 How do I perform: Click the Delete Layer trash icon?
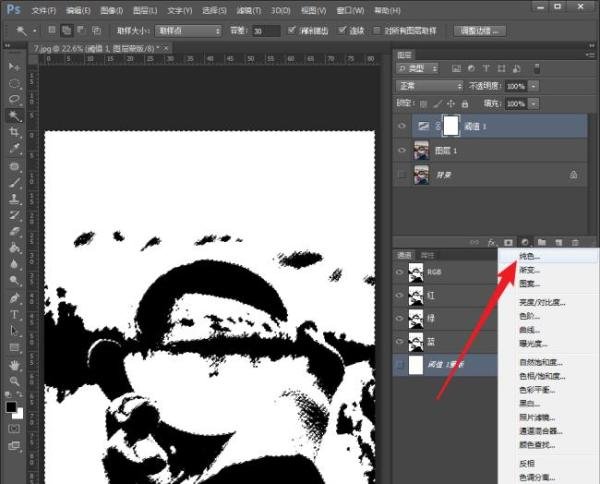[575, 243]
